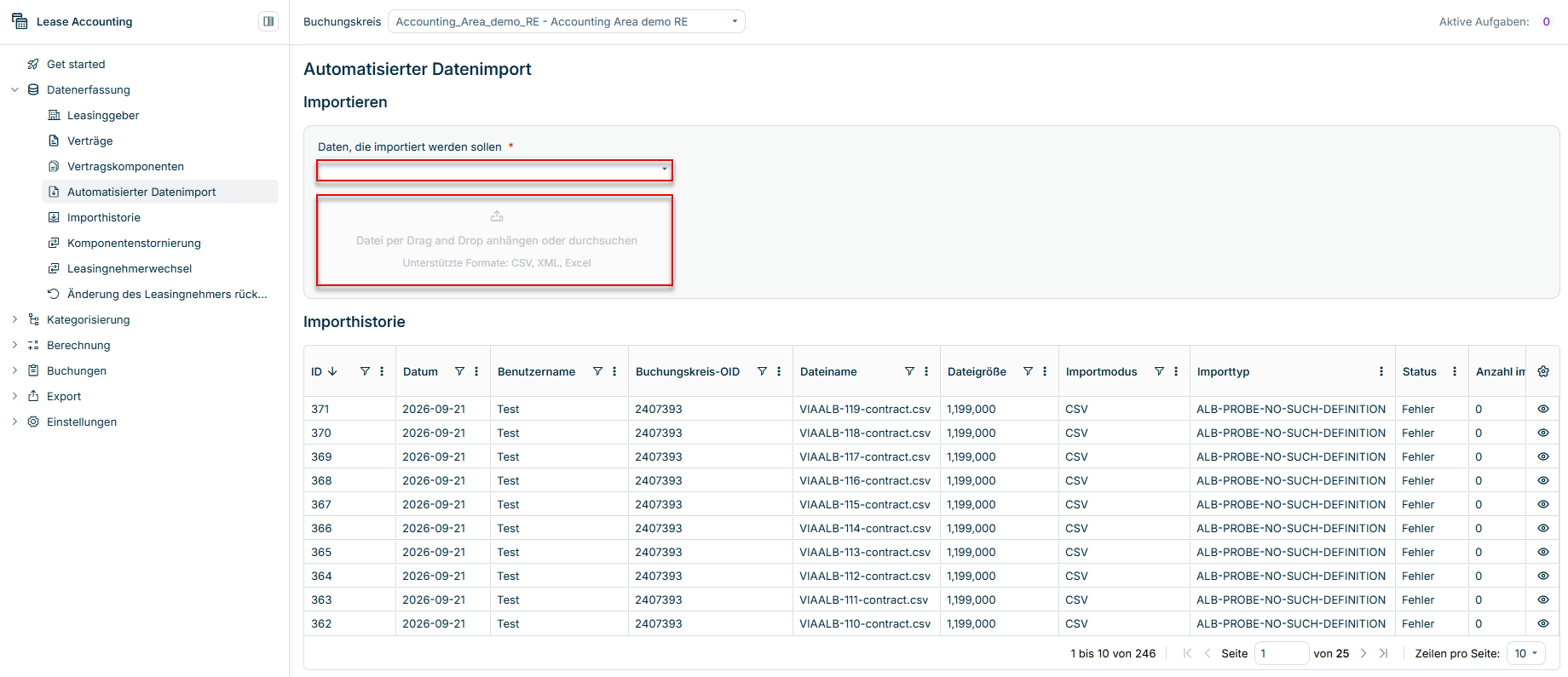View details of import 364
The image size is (1568, 677).
pos(1543,576)
